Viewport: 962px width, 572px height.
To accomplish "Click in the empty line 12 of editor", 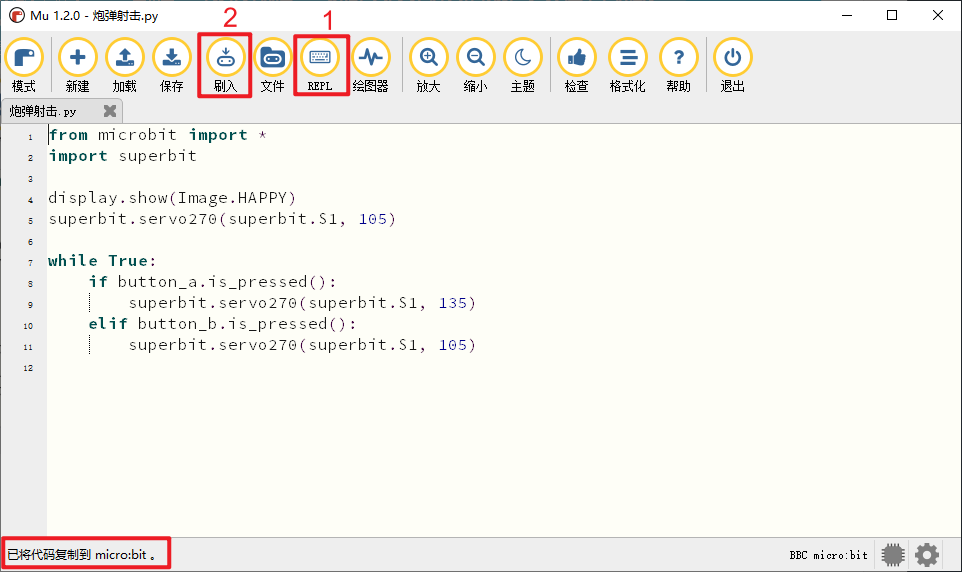I will click(300, 367).
